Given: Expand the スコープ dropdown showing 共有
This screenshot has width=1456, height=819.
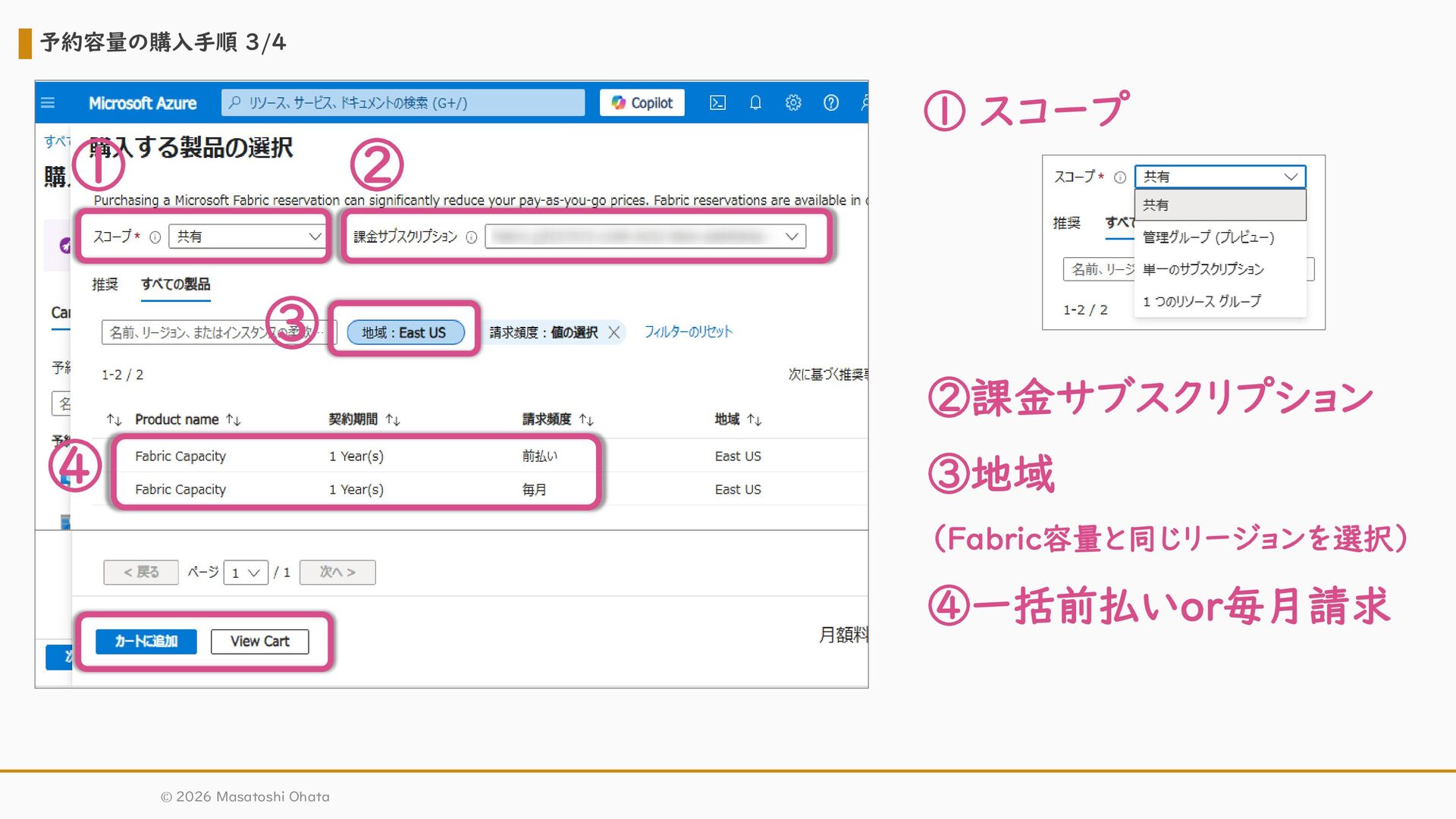Looking at the screenshot, I should [x=247, y=237].
